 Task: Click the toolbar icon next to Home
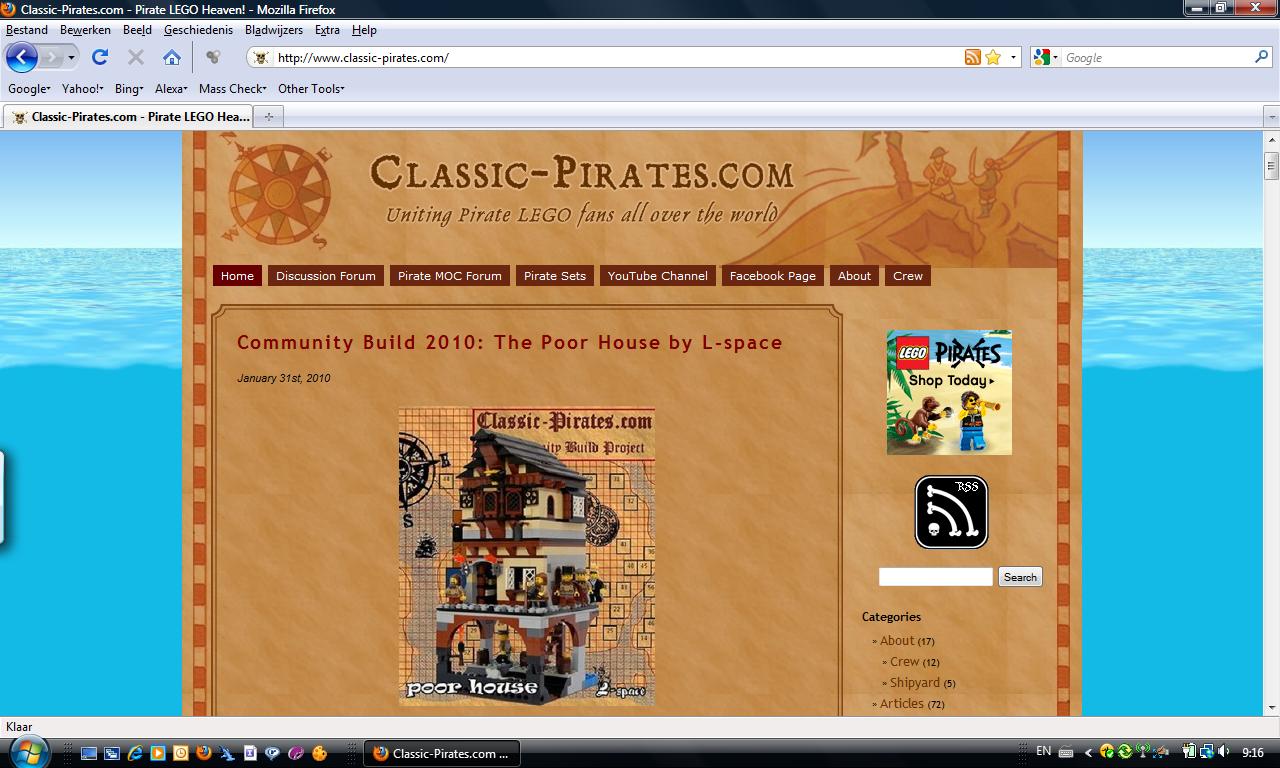[212, 57]
